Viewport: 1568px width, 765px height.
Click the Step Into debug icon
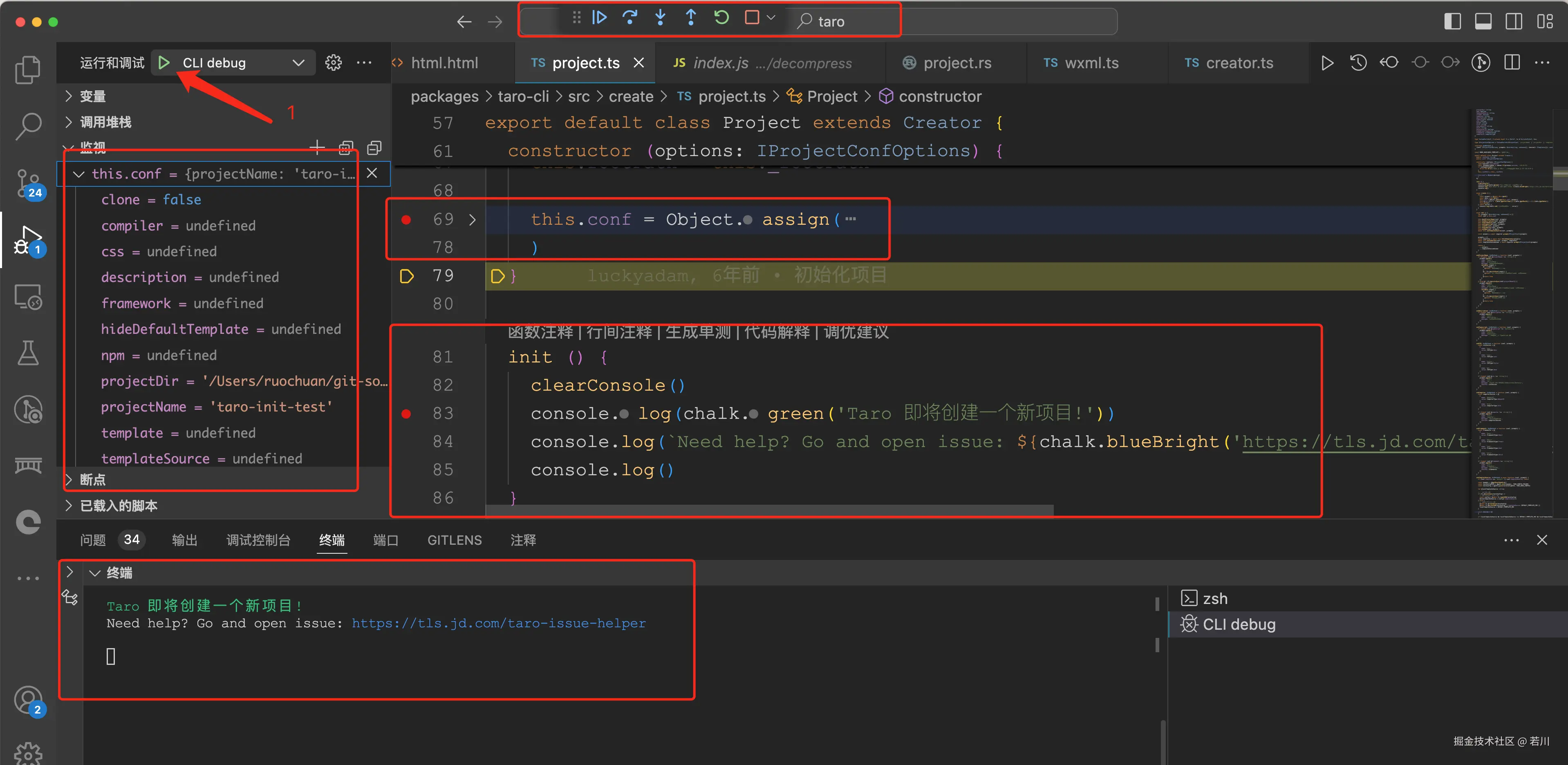tap(661, 18)
